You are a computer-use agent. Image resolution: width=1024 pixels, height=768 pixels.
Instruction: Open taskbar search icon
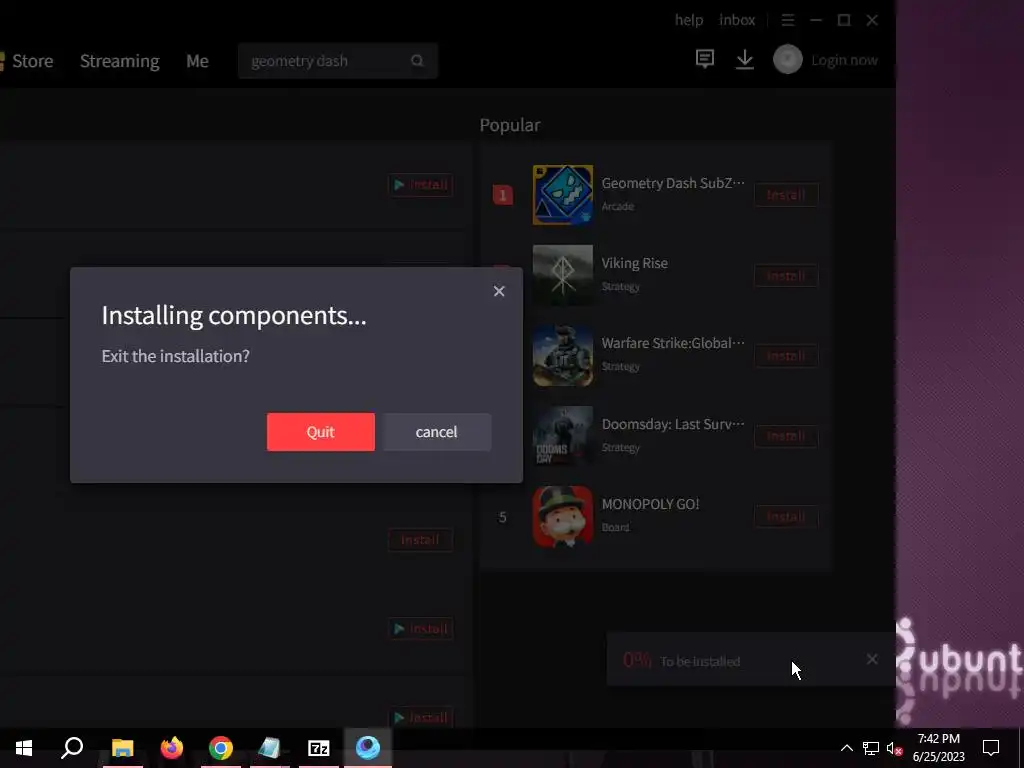72,748
